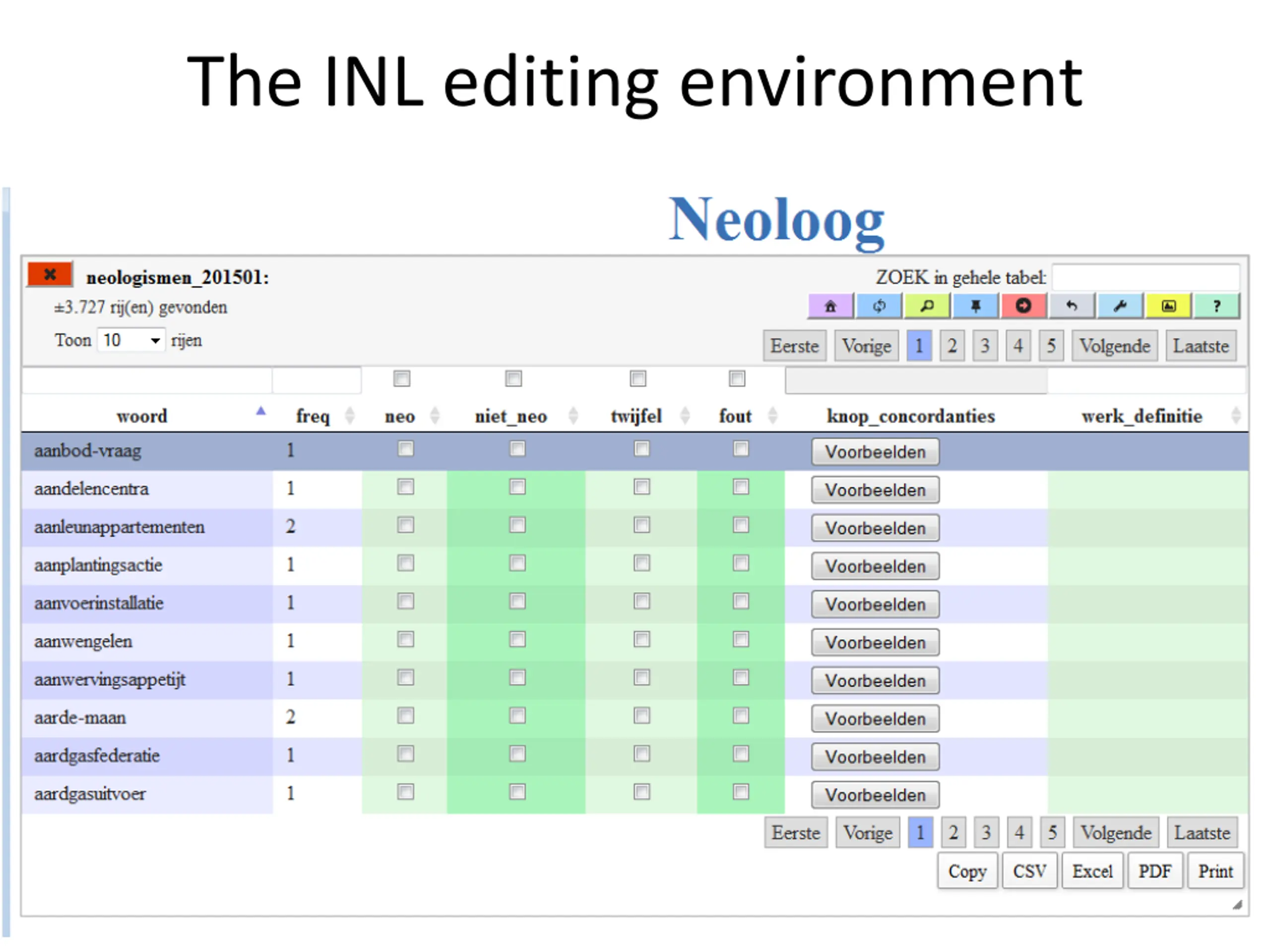Click the blue pushpin icon

click(975, 306)
